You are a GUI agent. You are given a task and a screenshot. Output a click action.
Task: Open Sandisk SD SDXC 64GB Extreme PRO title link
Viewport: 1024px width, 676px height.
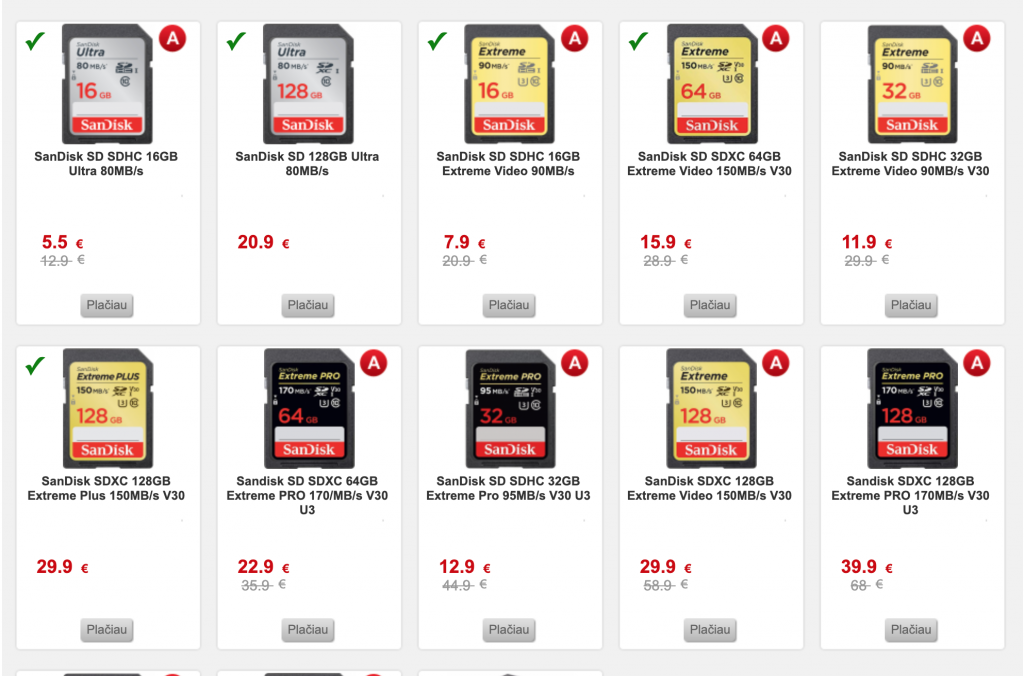307,495
